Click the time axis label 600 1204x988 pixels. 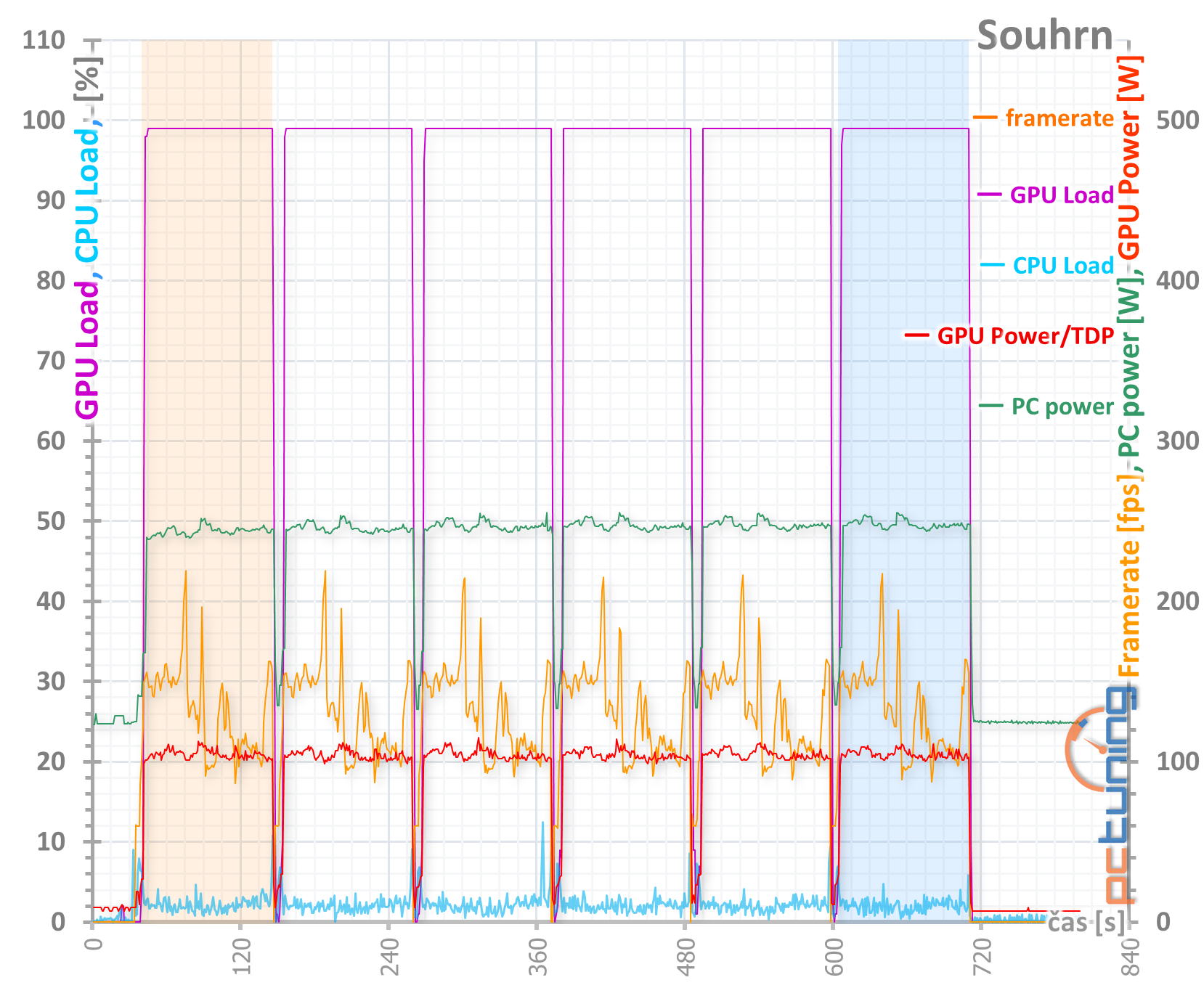pos(834,958)
